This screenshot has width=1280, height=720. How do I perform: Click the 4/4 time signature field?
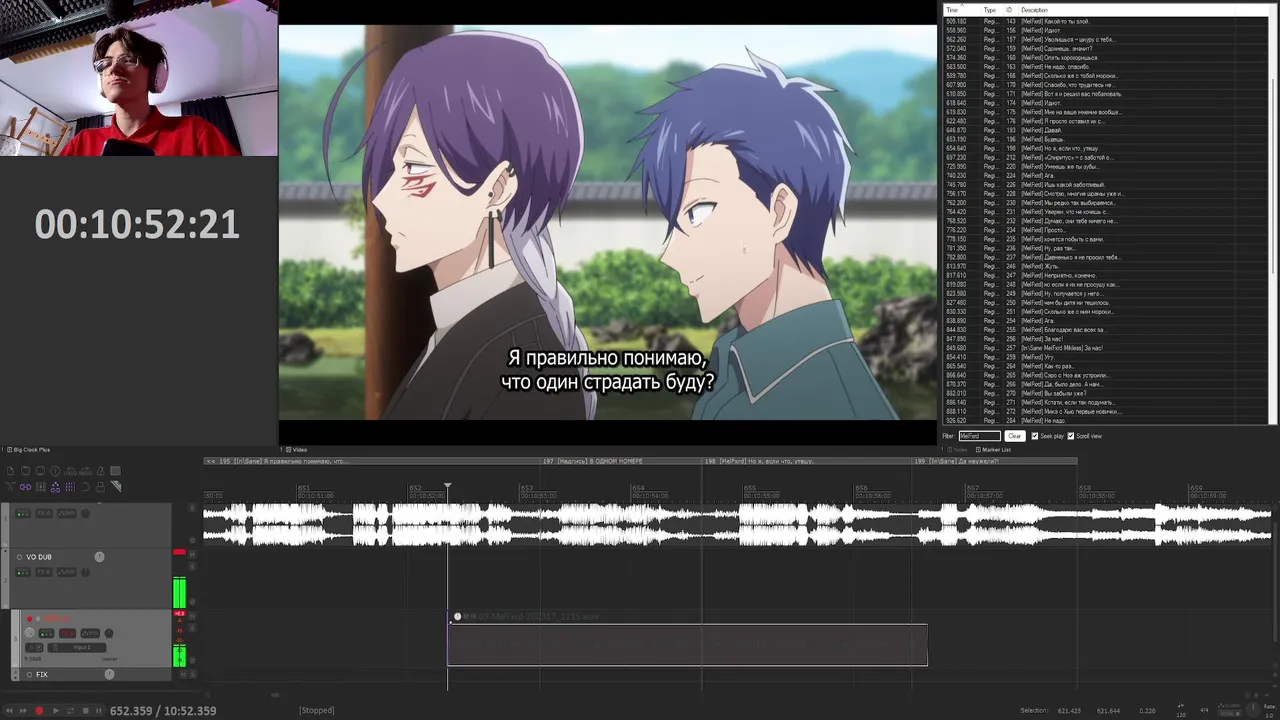(1205, 711)
